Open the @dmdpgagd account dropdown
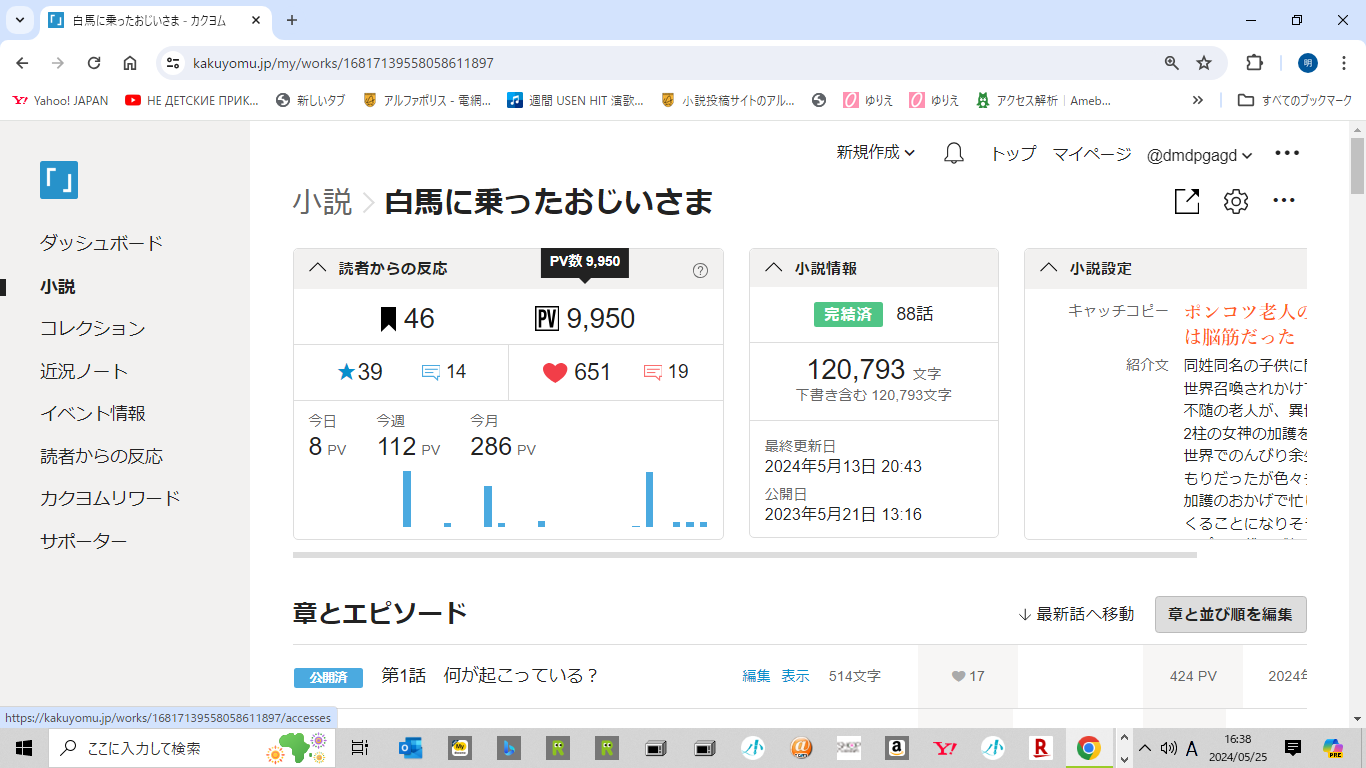The height and width of the screenshot is (768, 1366). [1199, 155]
